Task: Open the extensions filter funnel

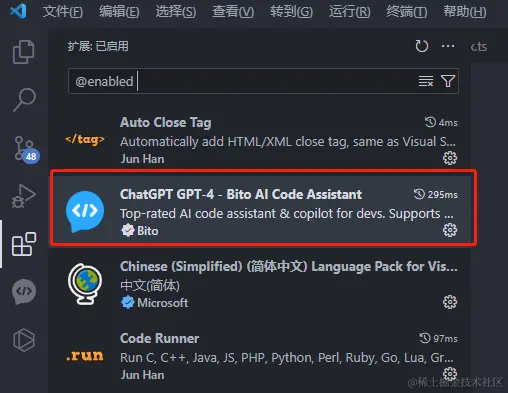Action: click(x=448, y=81)
